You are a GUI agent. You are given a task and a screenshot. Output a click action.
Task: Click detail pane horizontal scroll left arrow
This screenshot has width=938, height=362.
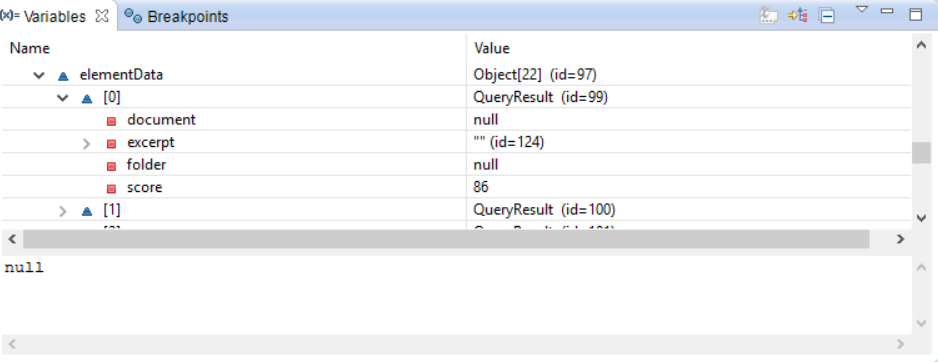pyautogui.click(x=11, y=344)
